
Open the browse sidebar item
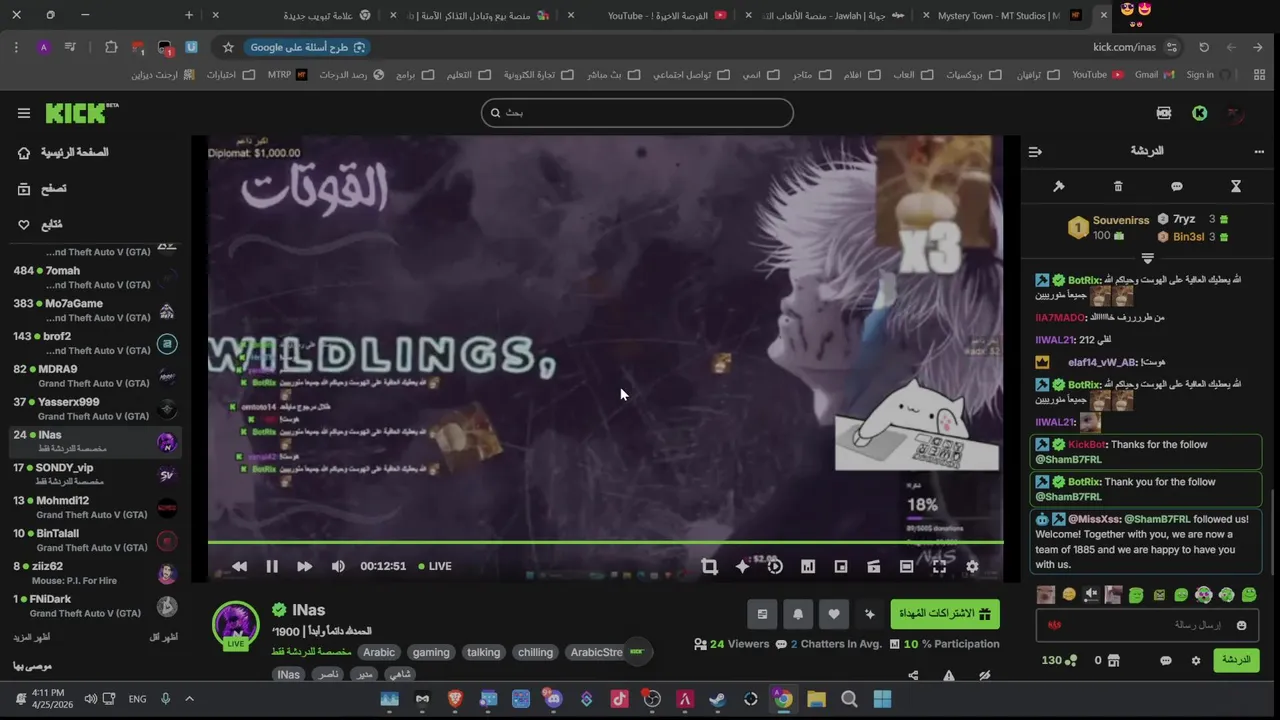point(44,188)
